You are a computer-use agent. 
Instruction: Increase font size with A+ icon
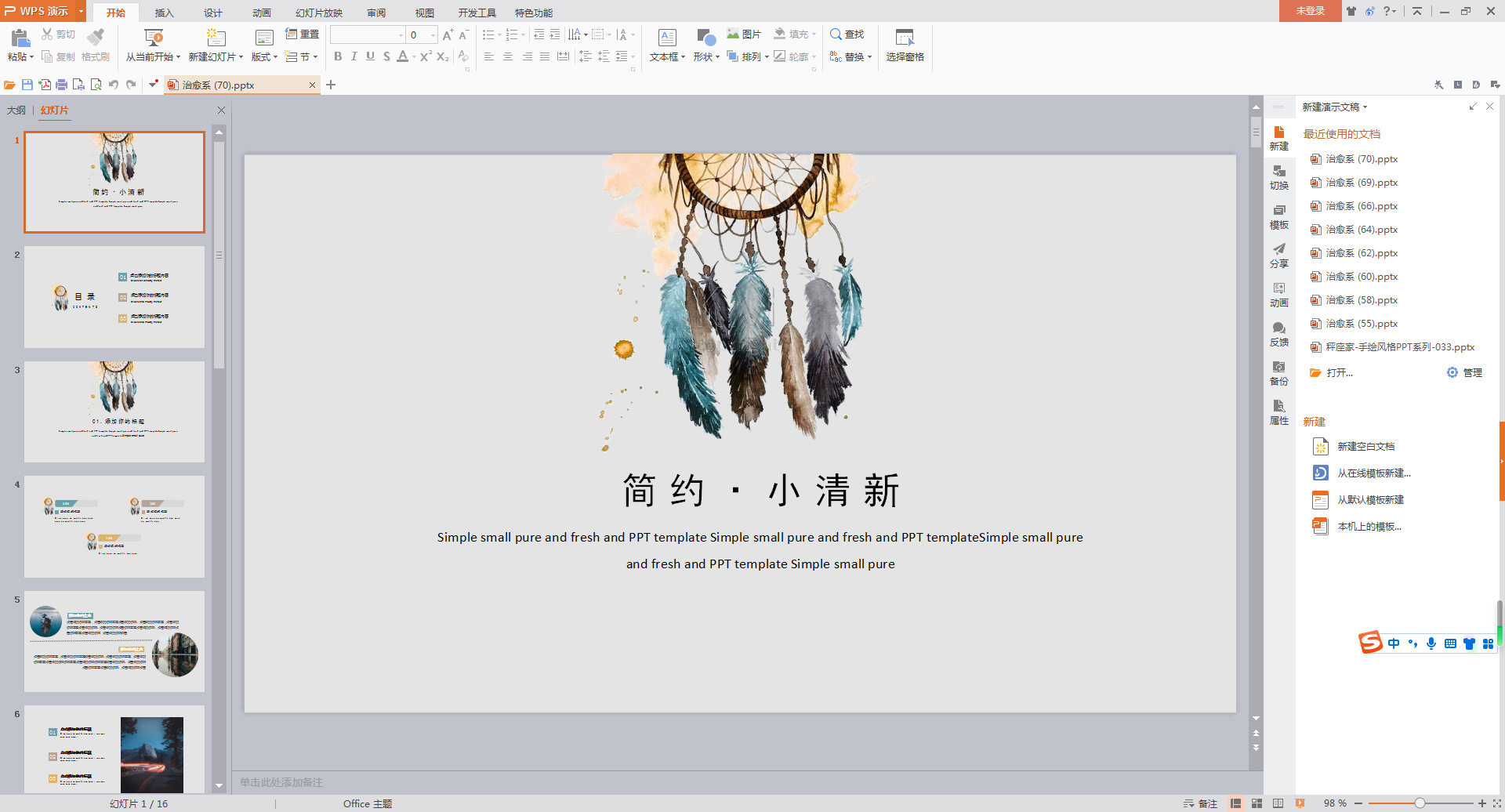click(448, 34)
